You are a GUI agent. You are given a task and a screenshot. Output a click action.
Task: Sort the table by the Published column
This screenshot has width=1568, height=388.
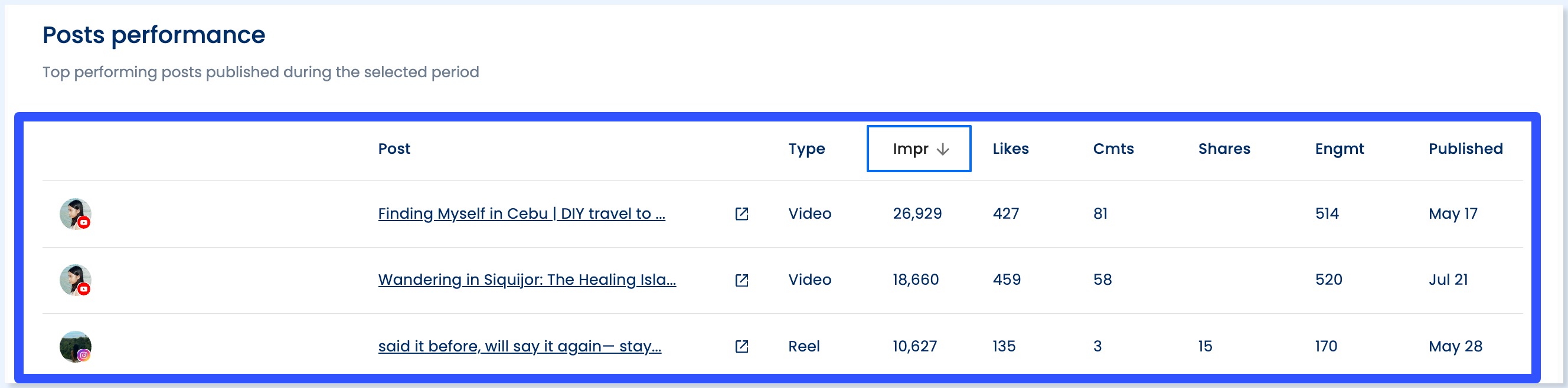click(x=1466, y=149)
